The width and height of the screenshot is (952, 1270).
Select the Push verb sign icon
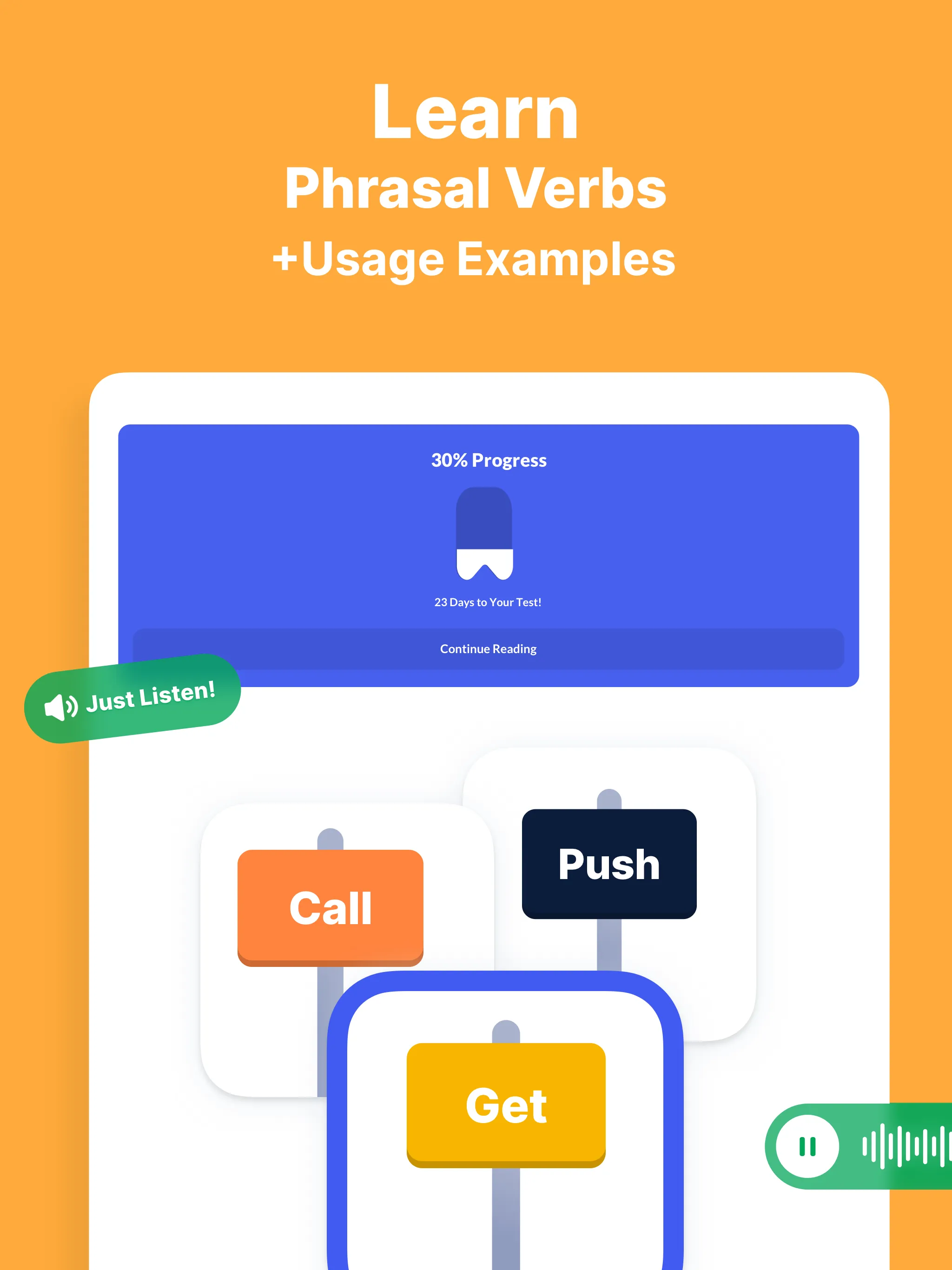608,862
